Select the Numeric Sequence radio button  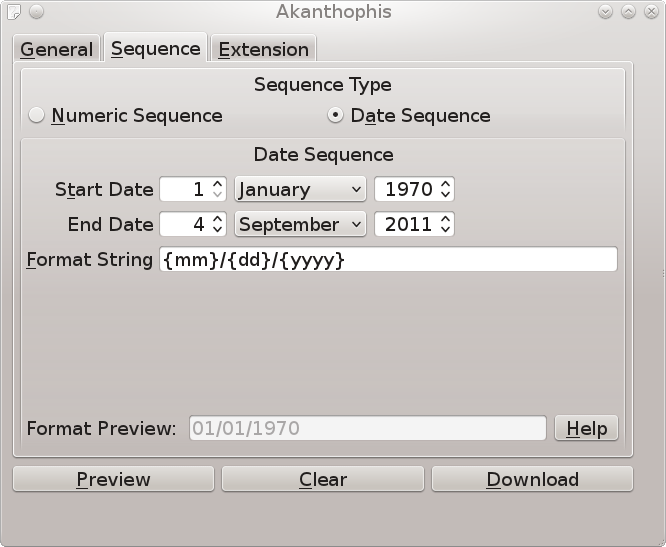click(37, 115)
